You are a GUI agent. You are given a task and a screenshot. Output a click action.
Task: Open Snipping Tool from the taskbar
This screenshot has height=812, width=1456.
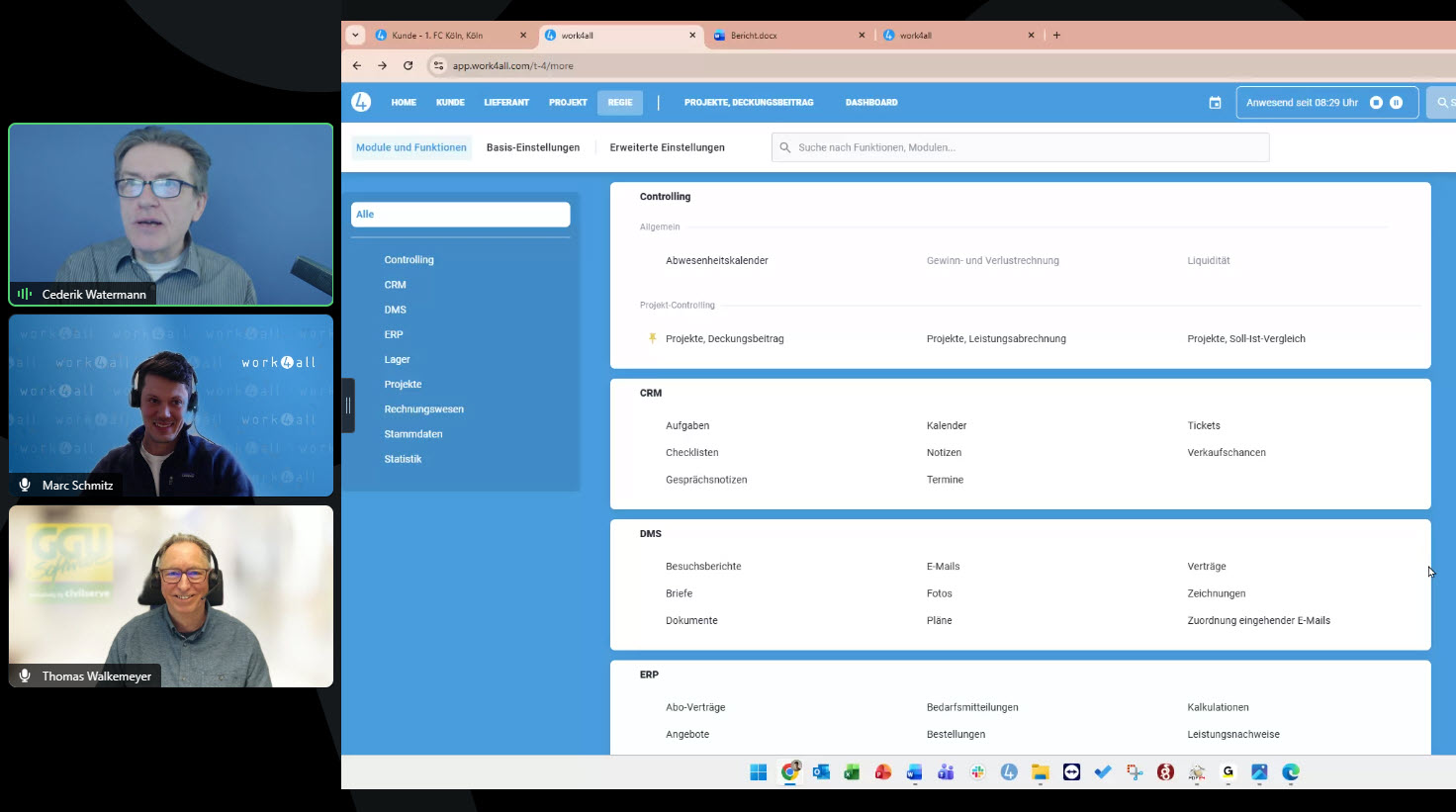tap(1135, 772)
